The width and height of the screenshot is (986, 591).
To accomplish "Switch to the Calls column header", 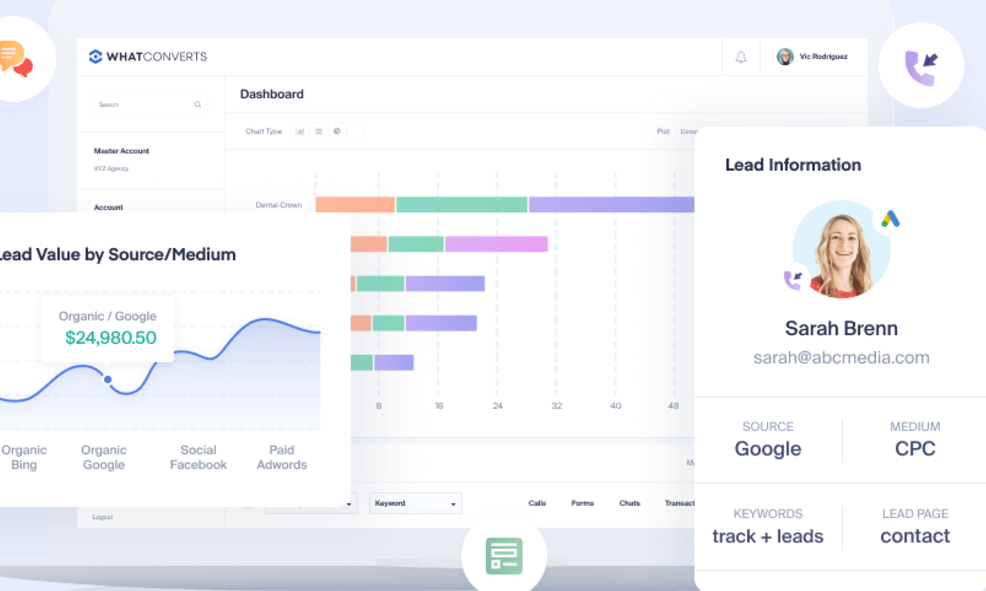I will pyautogui.click(x=537, y=503).
